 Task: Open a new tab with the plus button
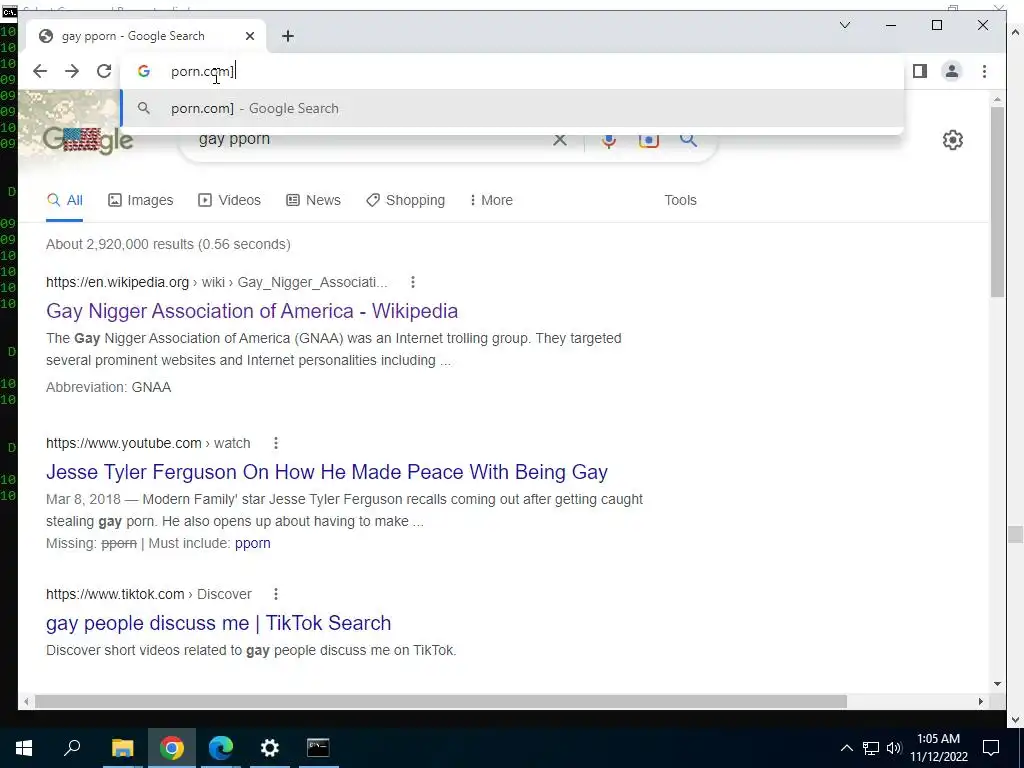point(288,37)
